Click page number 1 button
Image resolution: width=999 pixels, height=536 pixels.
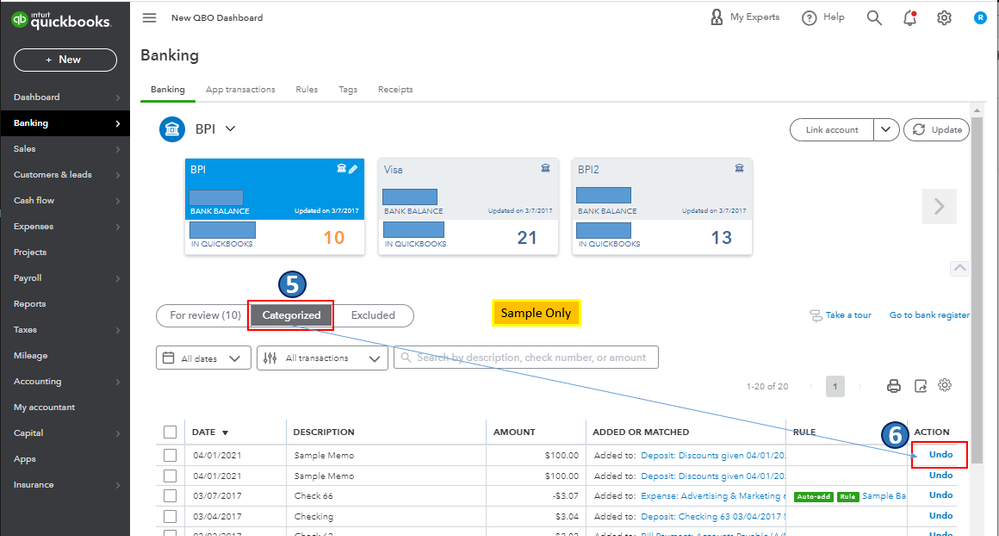point(835,386)
